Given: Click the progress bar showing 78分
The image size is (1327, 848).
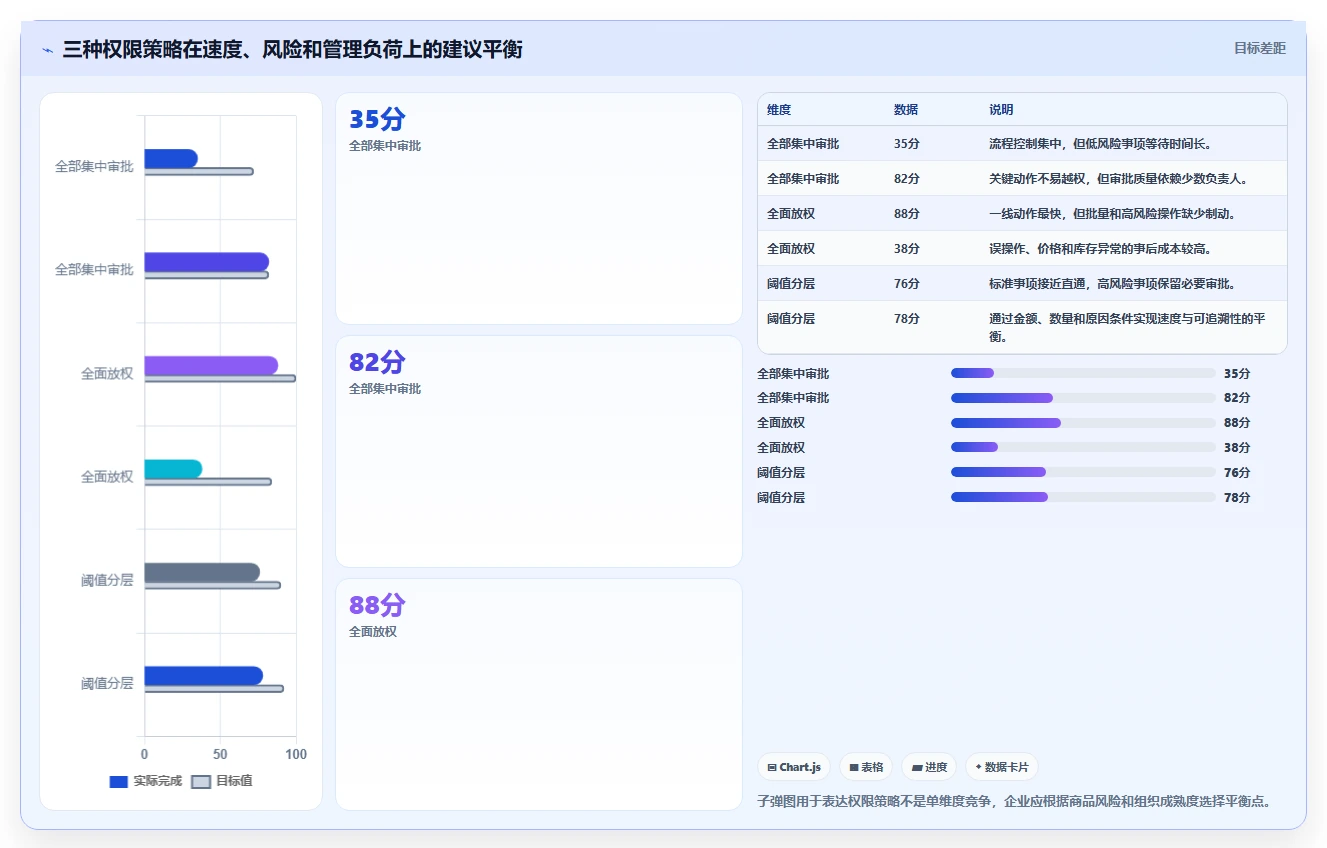Looking at the screenshot, I should coord(1083,497).
